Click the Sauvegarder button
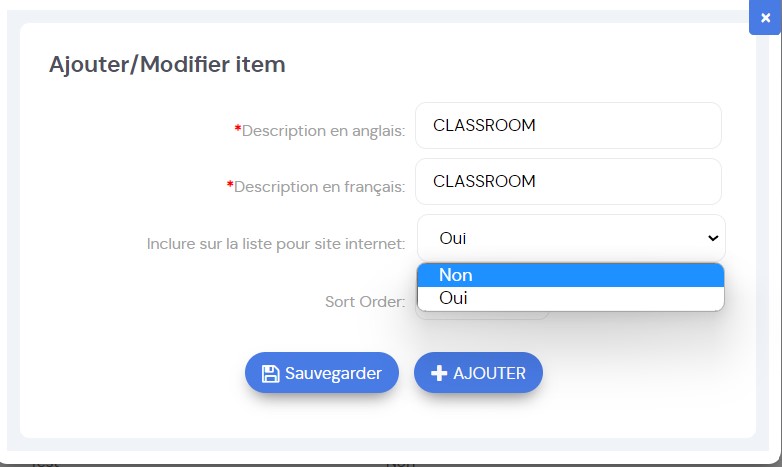The image size is (782, 467). tap(322, 373)
